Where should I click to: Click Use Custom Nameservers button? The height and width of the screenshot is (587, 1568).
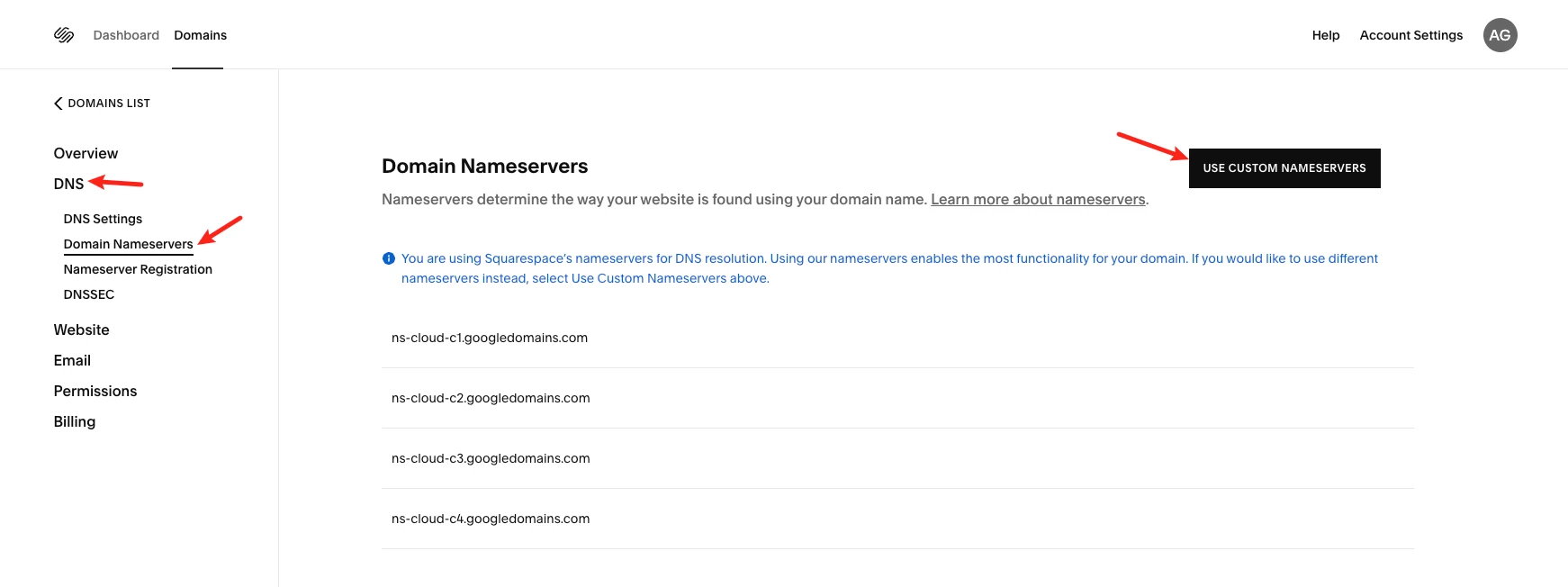(x=1284, y=168)
